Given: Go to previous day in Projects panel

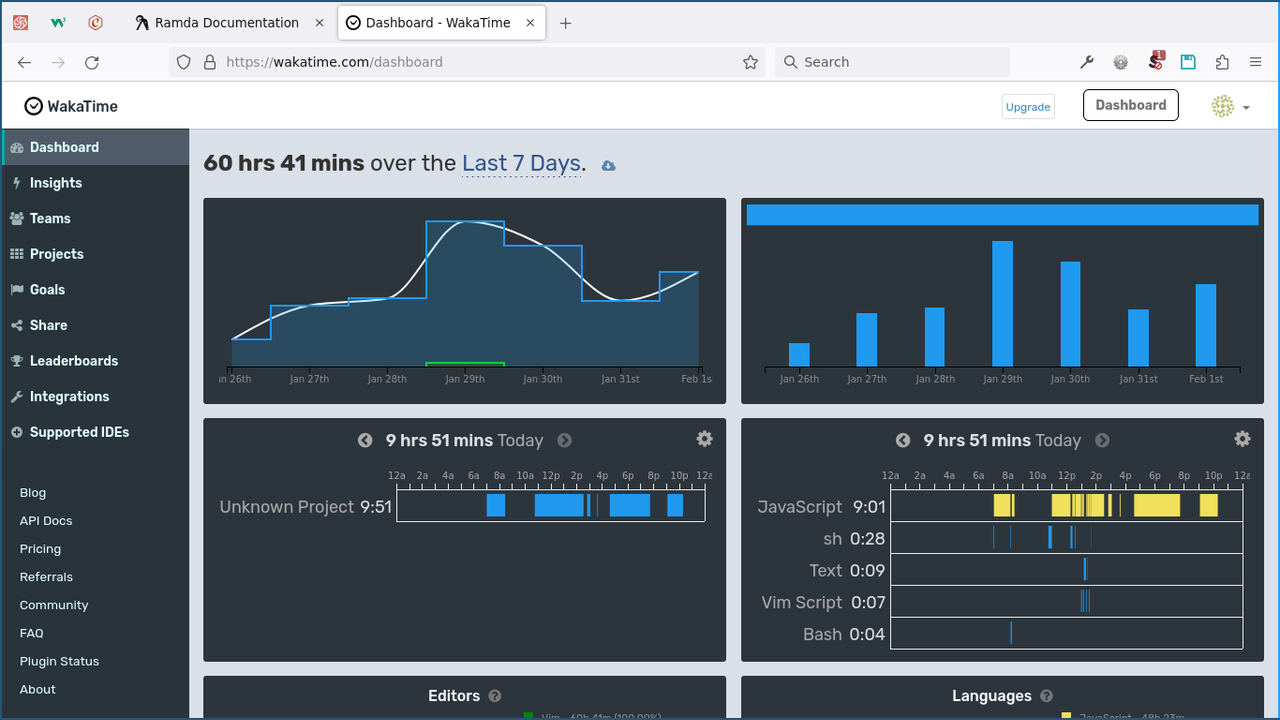Looking at the screenshot, I should pyautogui.click(x=365, y=440).
